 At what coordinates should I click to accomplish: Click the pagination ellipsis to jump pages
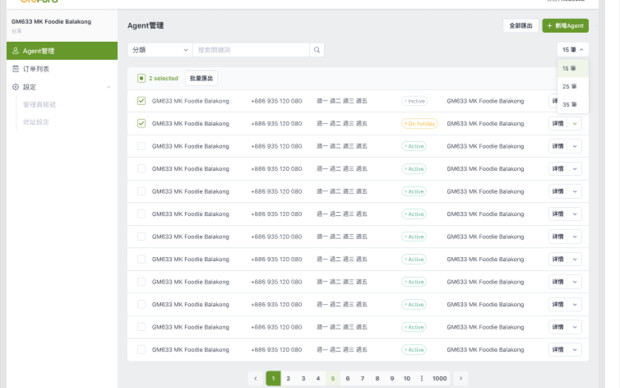point(422,379)
